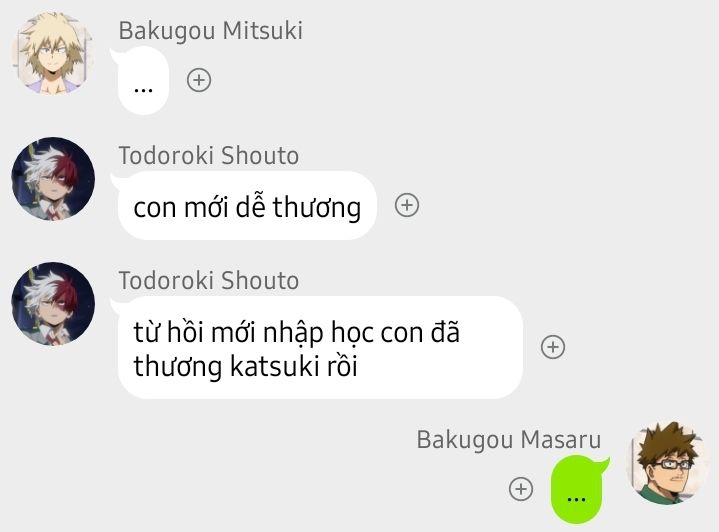Tap Mitsuki's white '...' message bubble
719x532 pixels.
click(140, 81)
